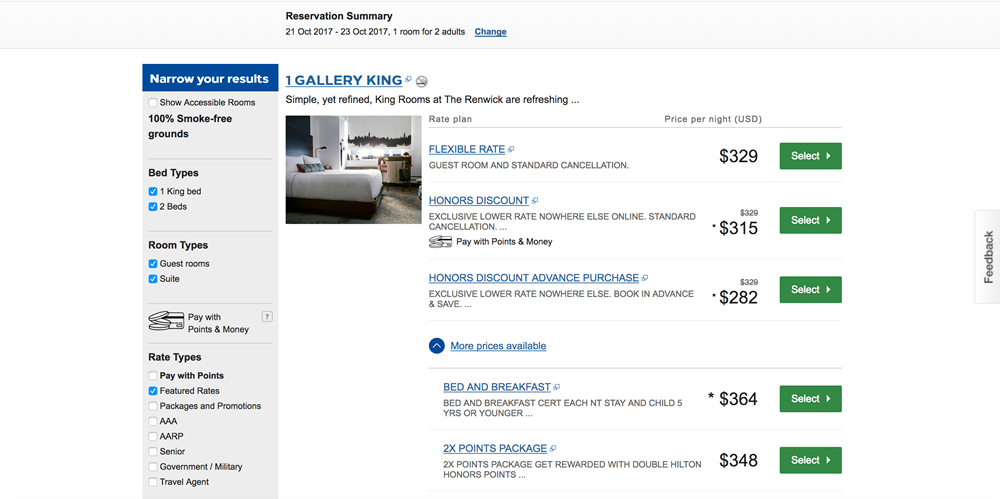Tick the Pay with Points rate checkbox

tap(153, 376)
